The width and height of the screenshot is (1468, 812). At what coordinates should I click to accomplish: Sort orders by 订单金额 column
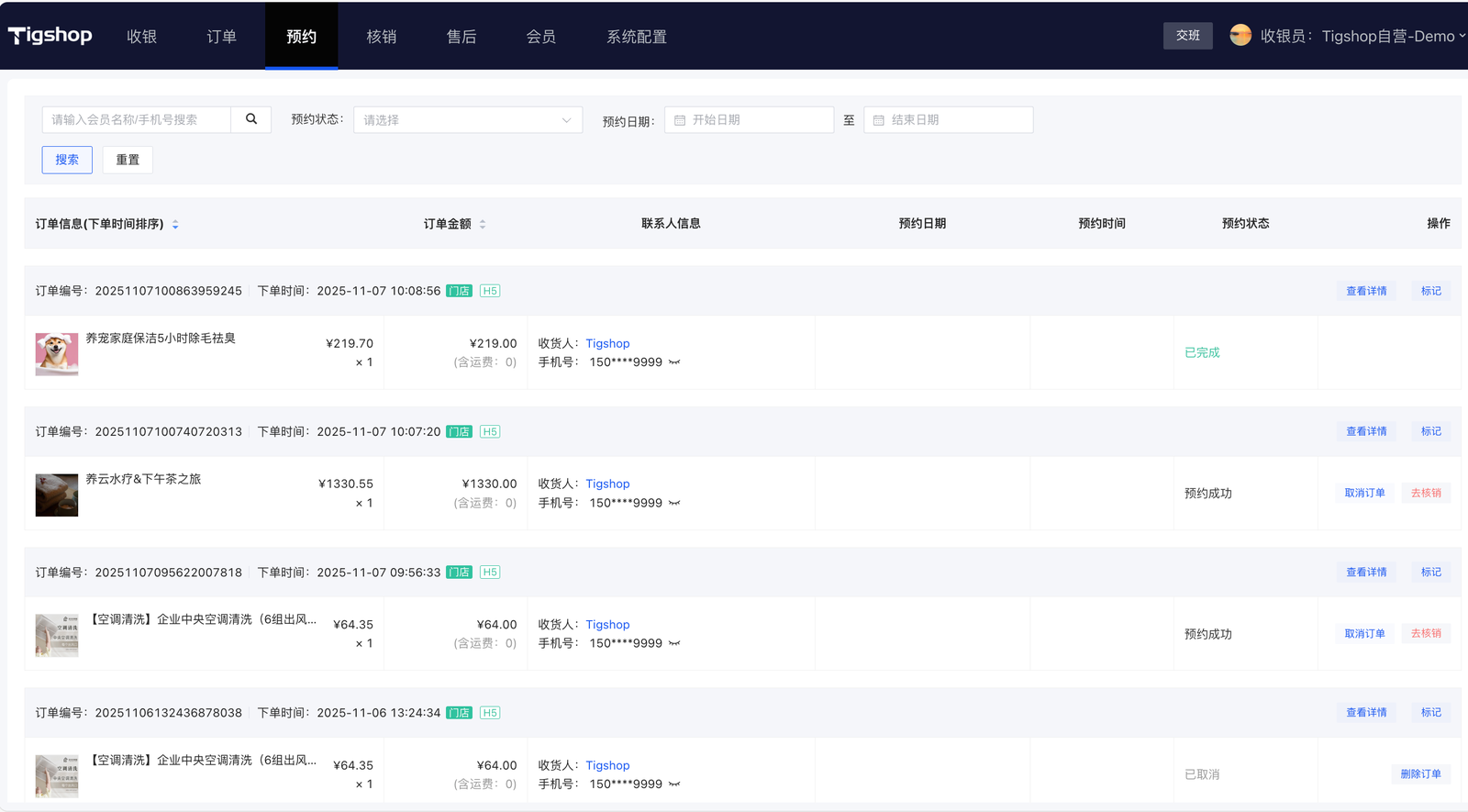(483, 225)
